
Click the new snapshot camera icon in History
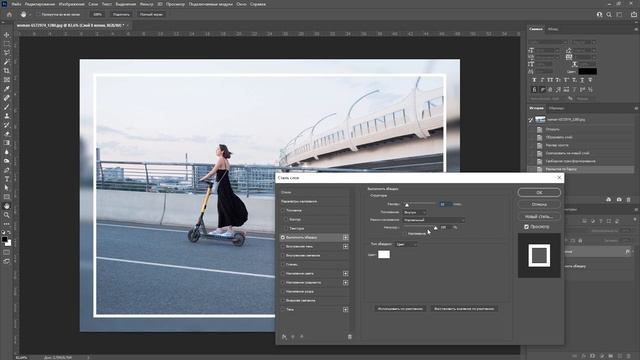coord(619,200)
